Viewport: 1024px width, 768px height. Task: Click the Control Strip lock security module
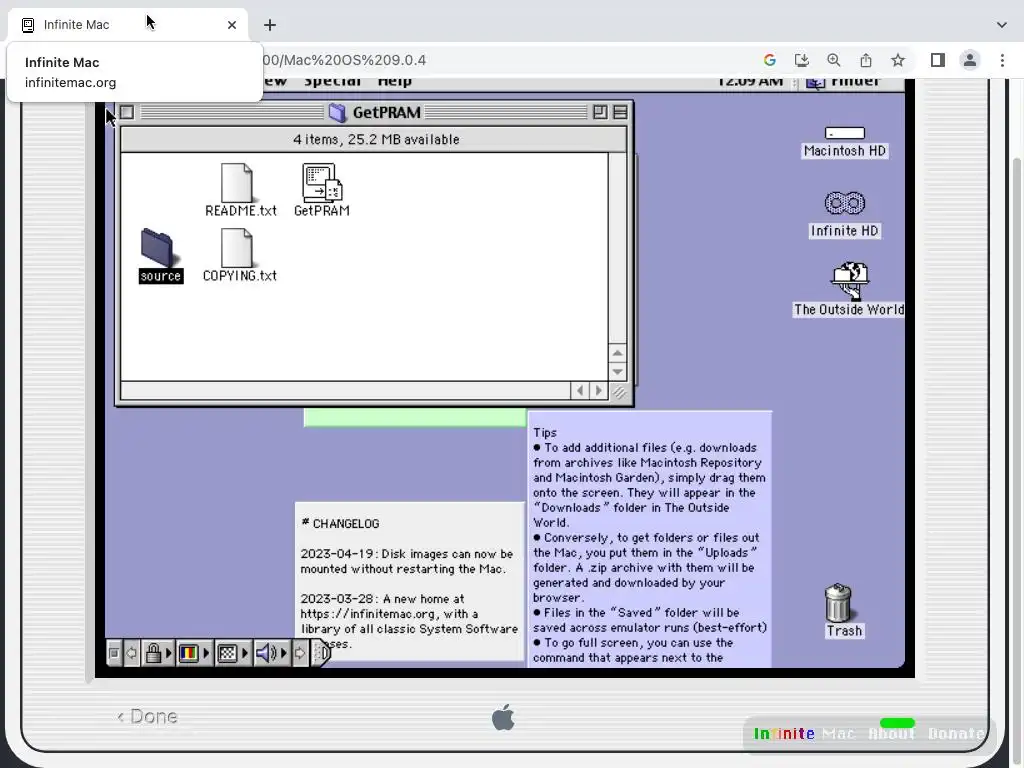153,653
